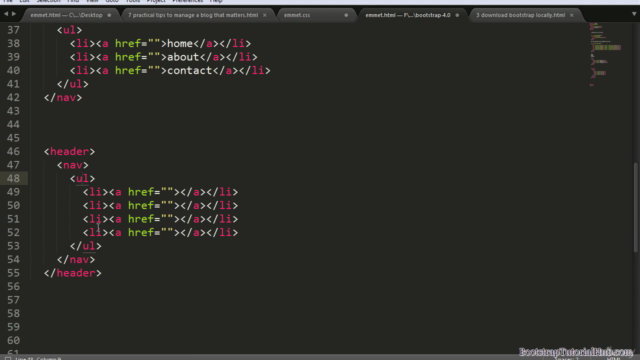Click the closing ul tag on line 53
The height and width of the screenshot is (360, 640).
pos(86,246)
